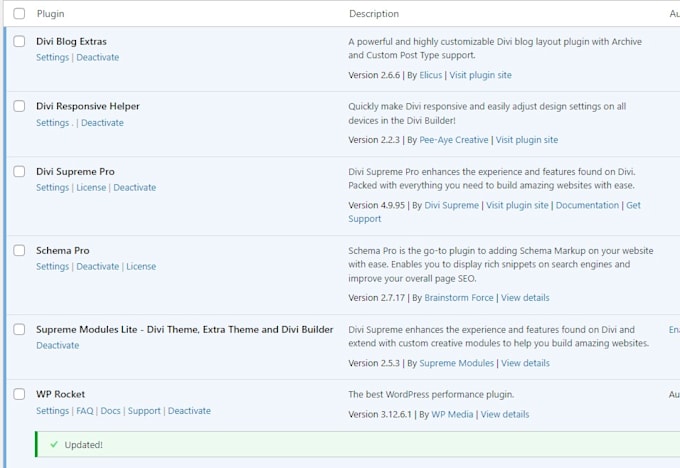
Task: Open Divi Supreme Pro Documentation link
Action: [587, 205]
